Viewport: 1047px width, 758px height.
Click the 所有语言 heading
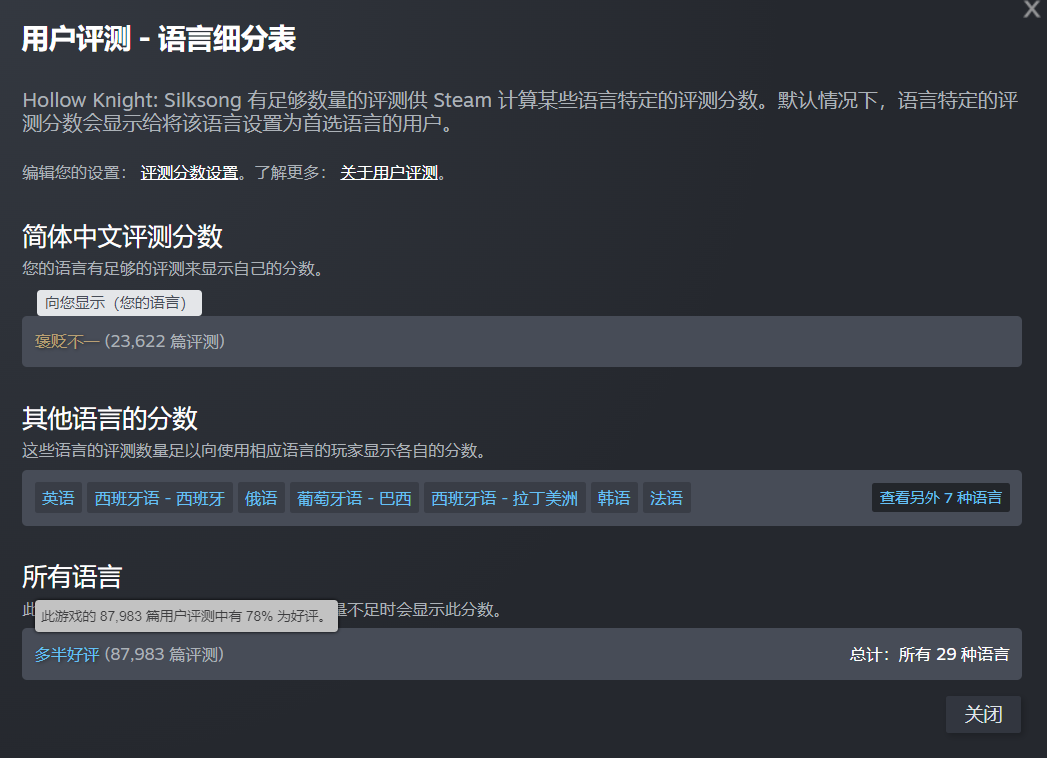(x=72, y=577)
